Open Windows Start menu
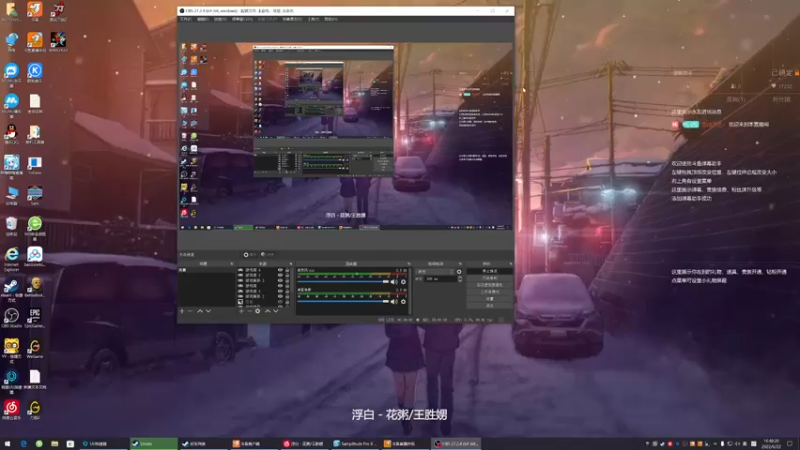This screenshot has width=800, height=450. point(7,444)
